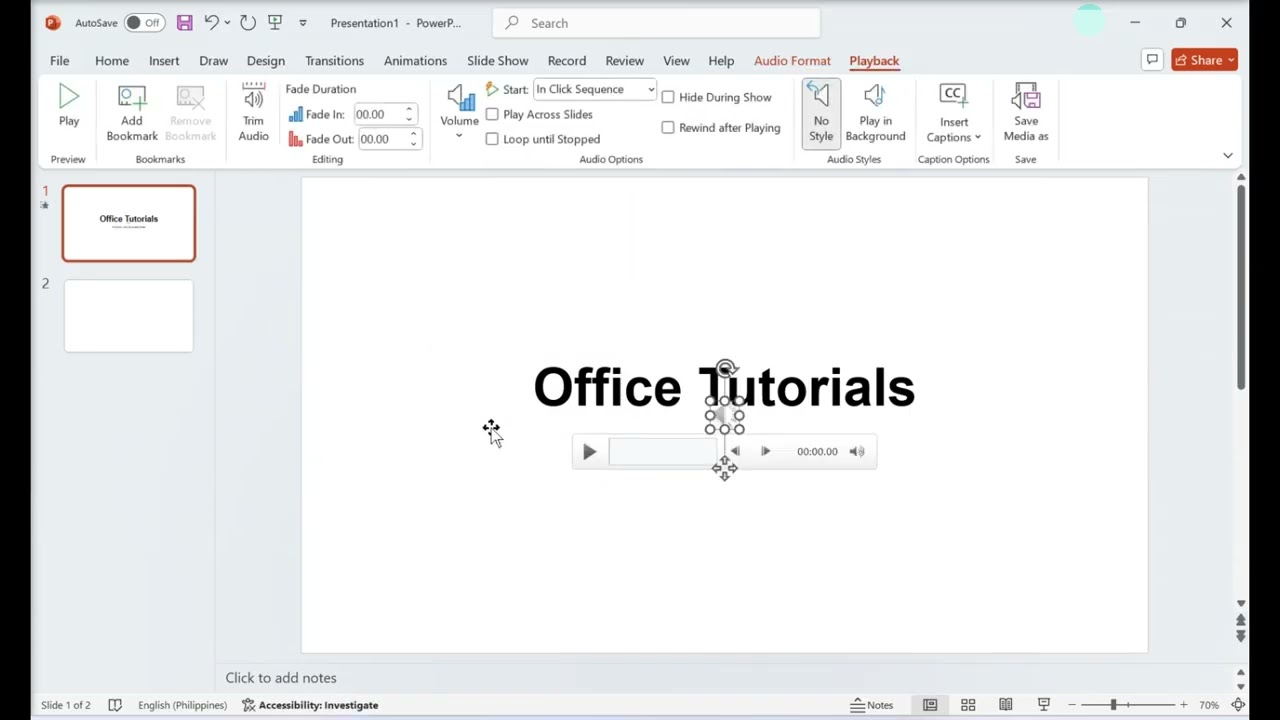1280x720 pixels.
Task: Add a bookmark to the audio
Action: pos(132,112)
